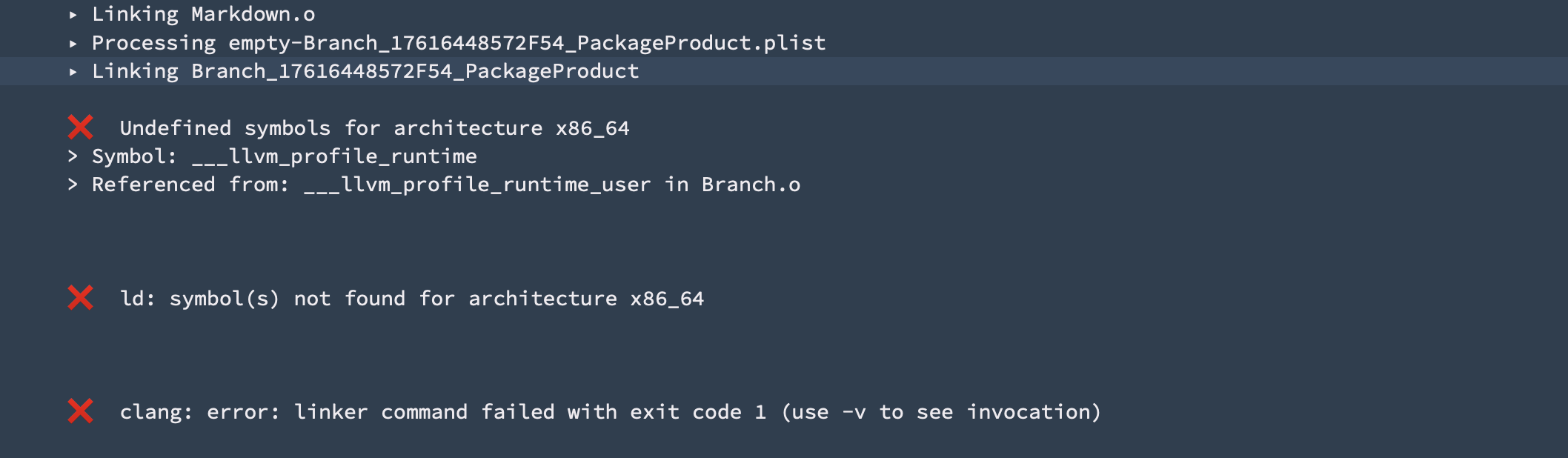Click the 'use -v to see invocation' hint

(942, 412)
